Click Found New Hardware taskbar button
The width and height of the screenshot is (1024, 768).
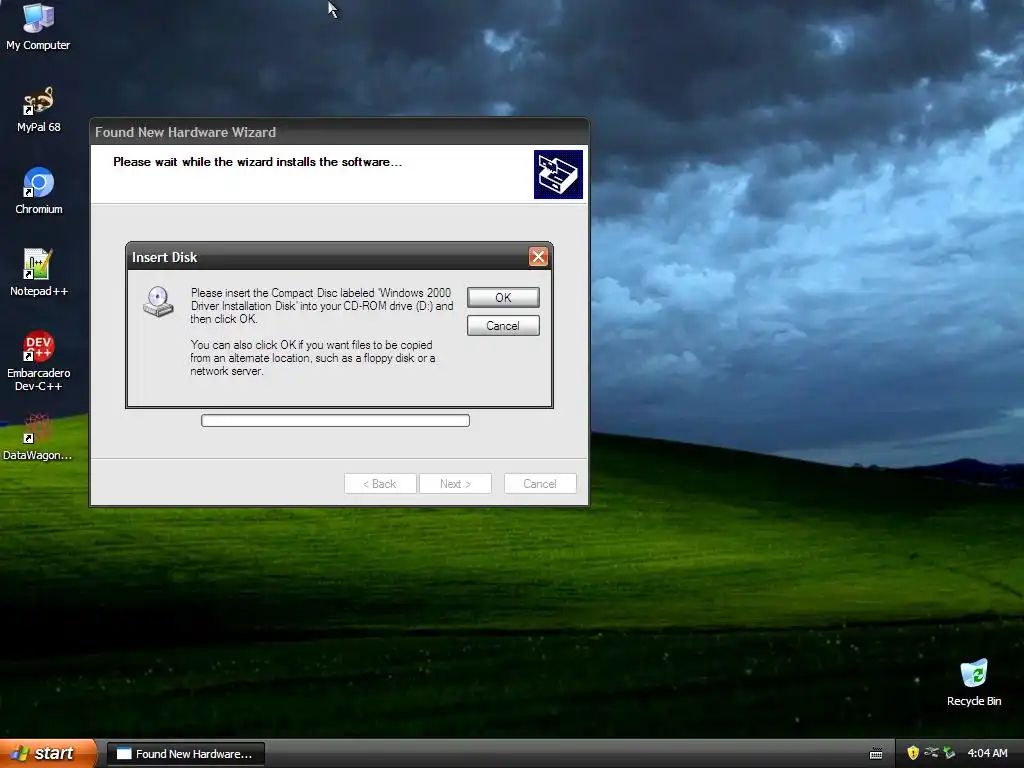coord(185,754)
